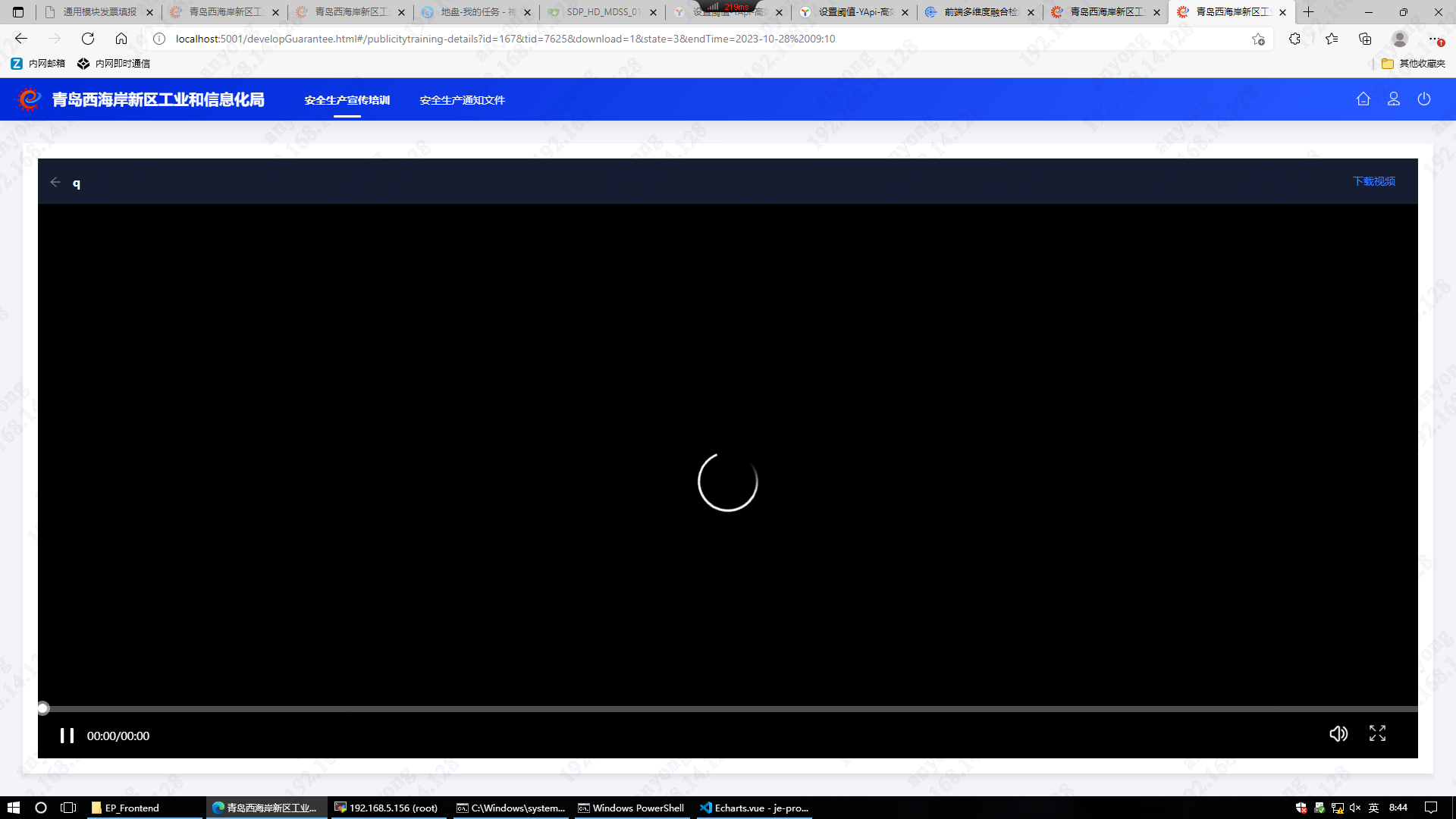Open browser account profile
Image resolution: width=1456 pixels, height=819 pixels.
(x=1400, y=39)
